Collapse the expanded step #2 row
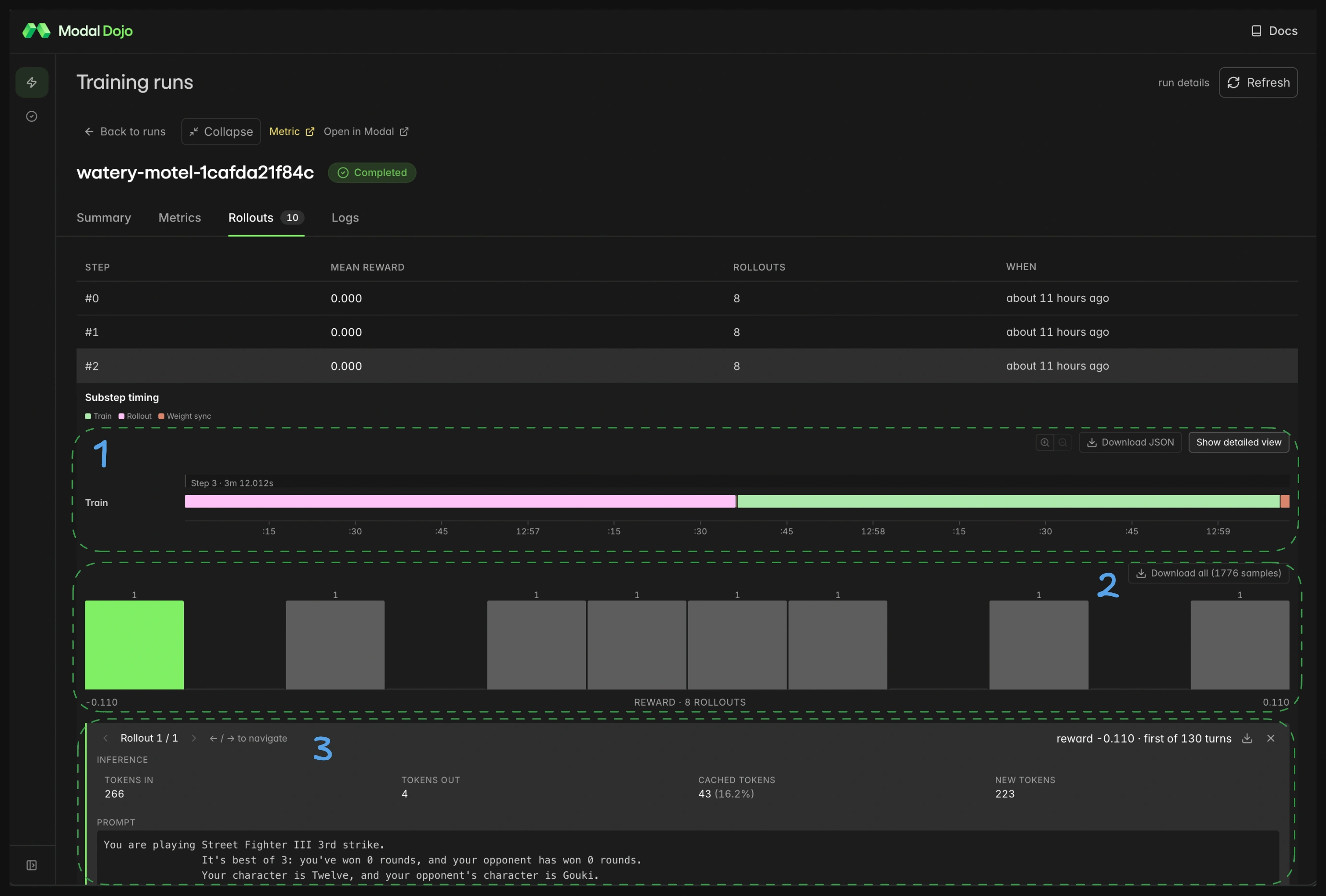1326x896 pixels. point(687,366)
